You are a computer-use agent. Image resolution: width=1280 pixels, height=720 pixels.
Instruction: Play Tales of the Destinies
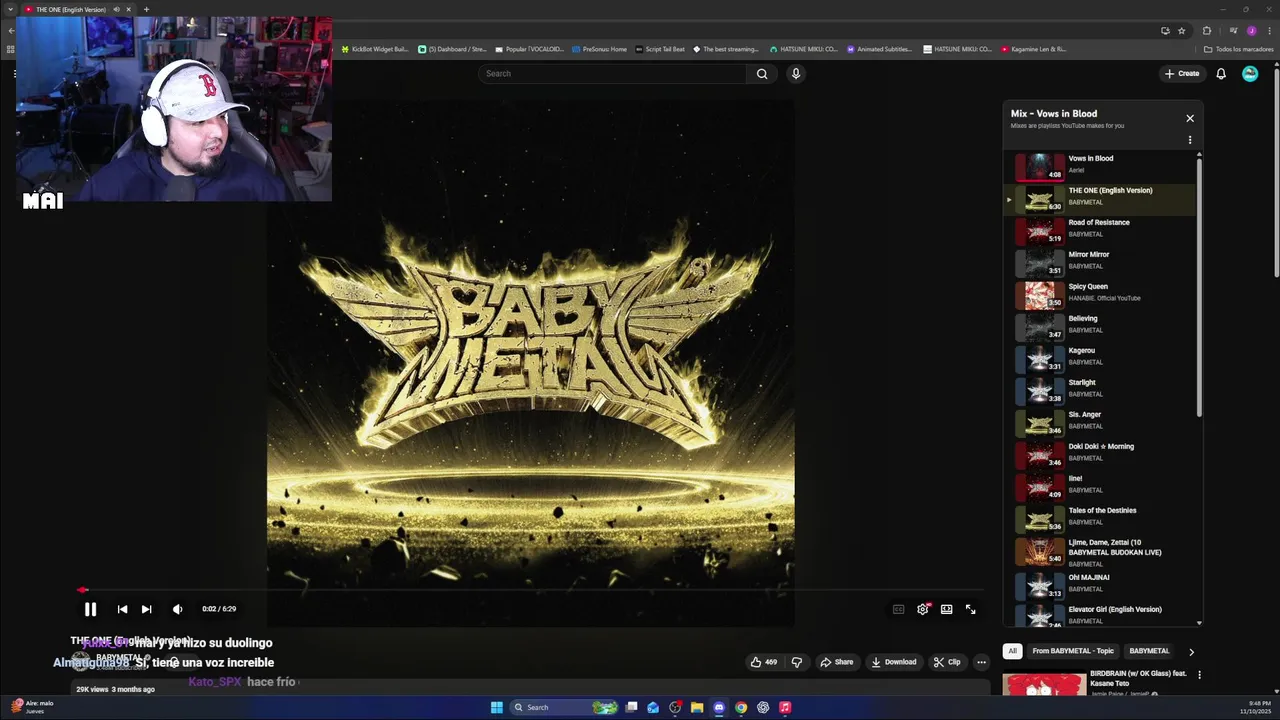[1100, 518]
